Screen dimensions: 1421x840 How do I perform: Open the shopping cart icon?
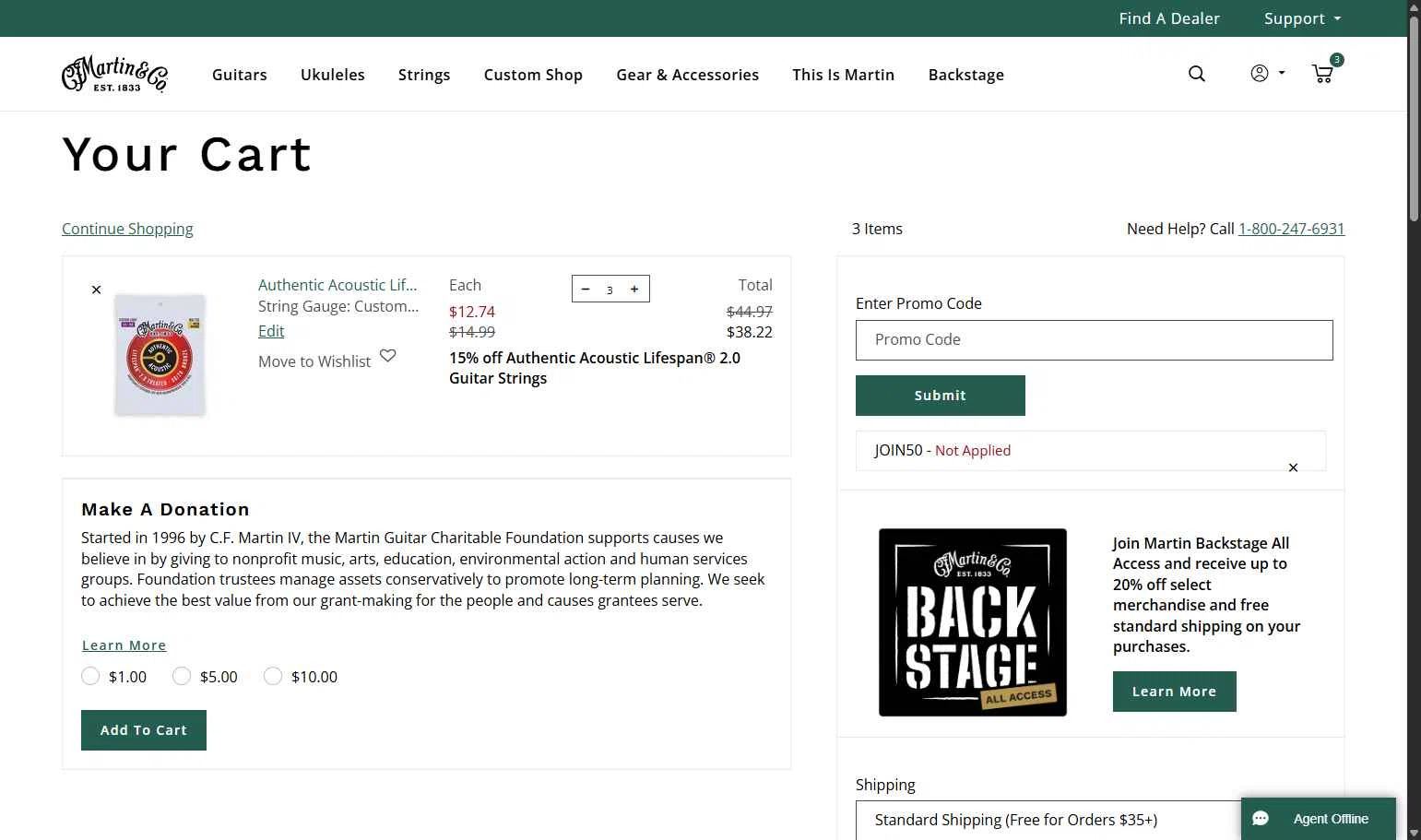[x=1323, y=74]
